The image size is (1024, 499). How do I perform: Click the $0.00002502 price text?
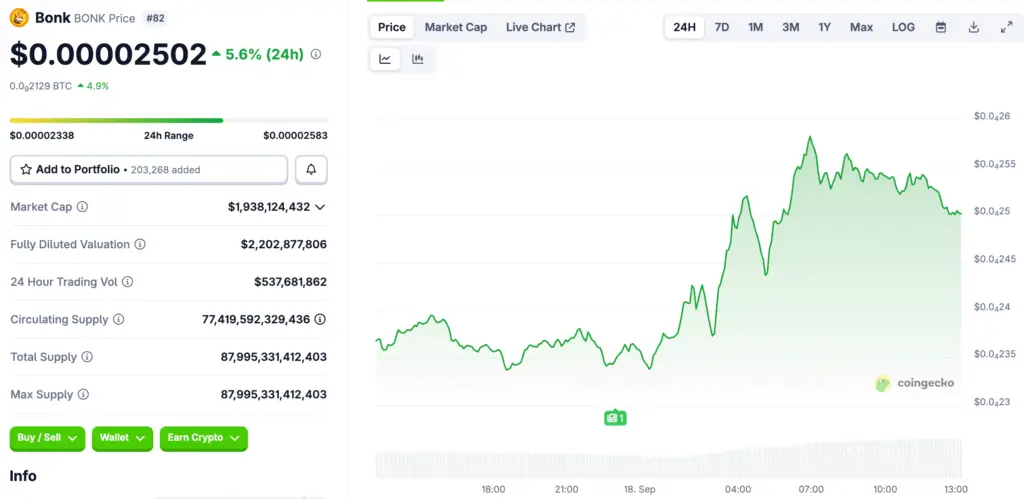click(x=108, y=55)
